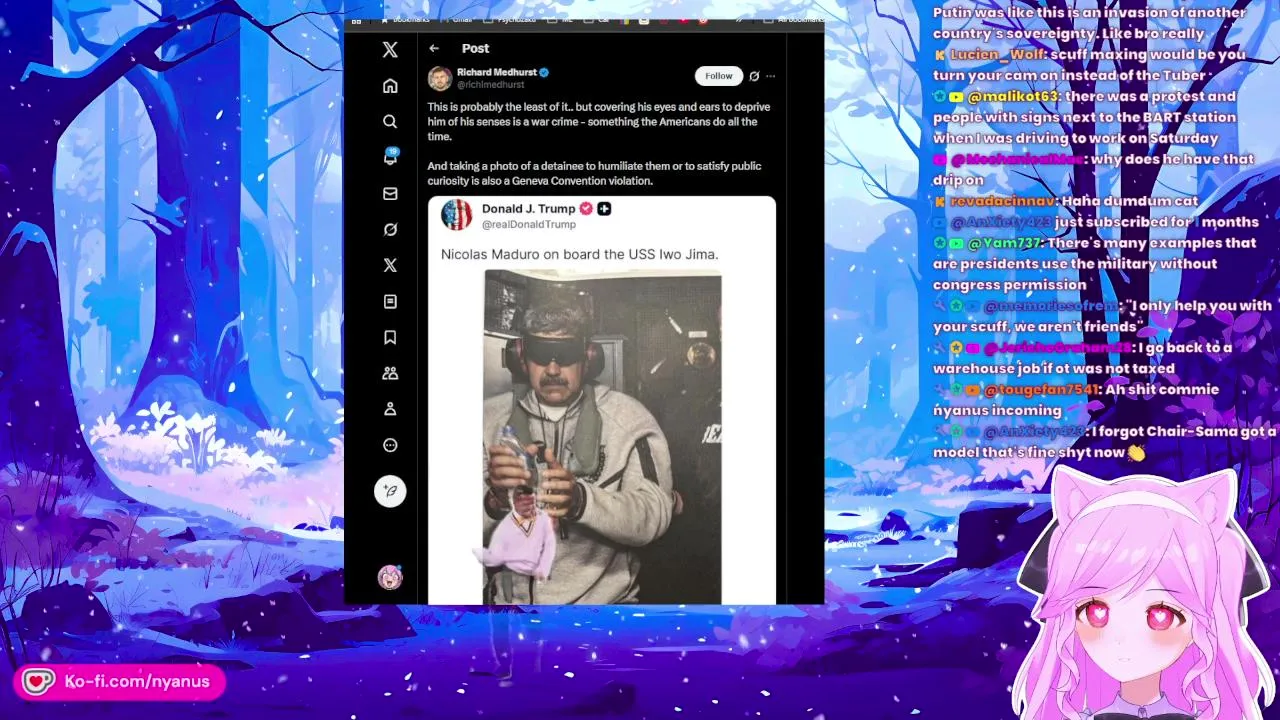
Task: Open Donald J. Trump's quoted avatar
Action: (x=457, y=215)
